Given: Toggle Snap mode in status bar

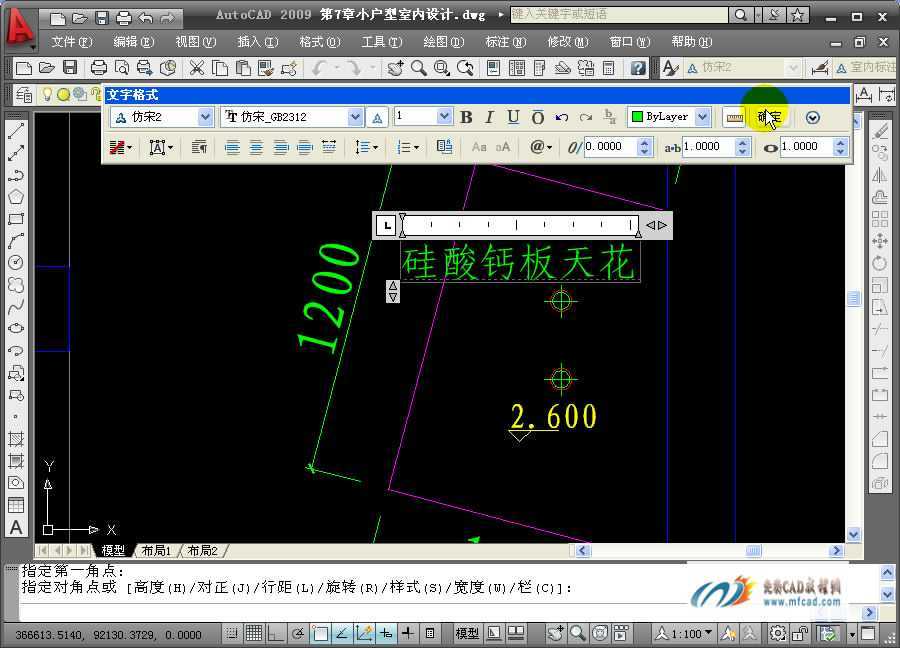Looking at the screenshot, I should click(x=231, y=634).
